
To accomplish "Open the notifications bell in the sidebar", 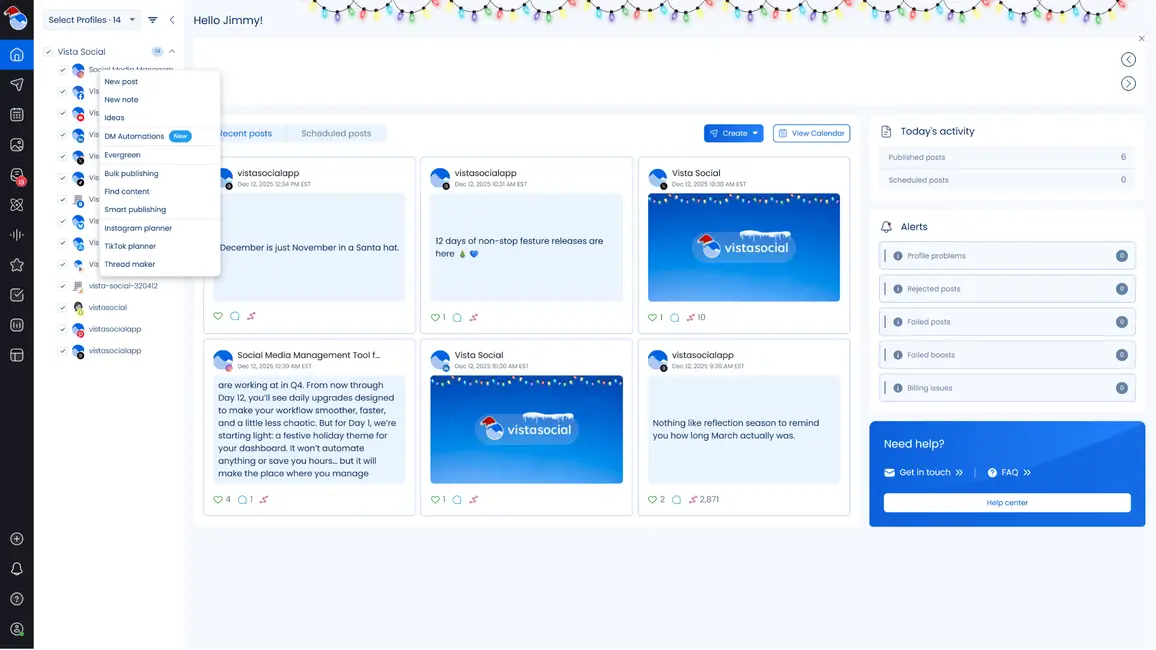I will click(x=16, y=569).
